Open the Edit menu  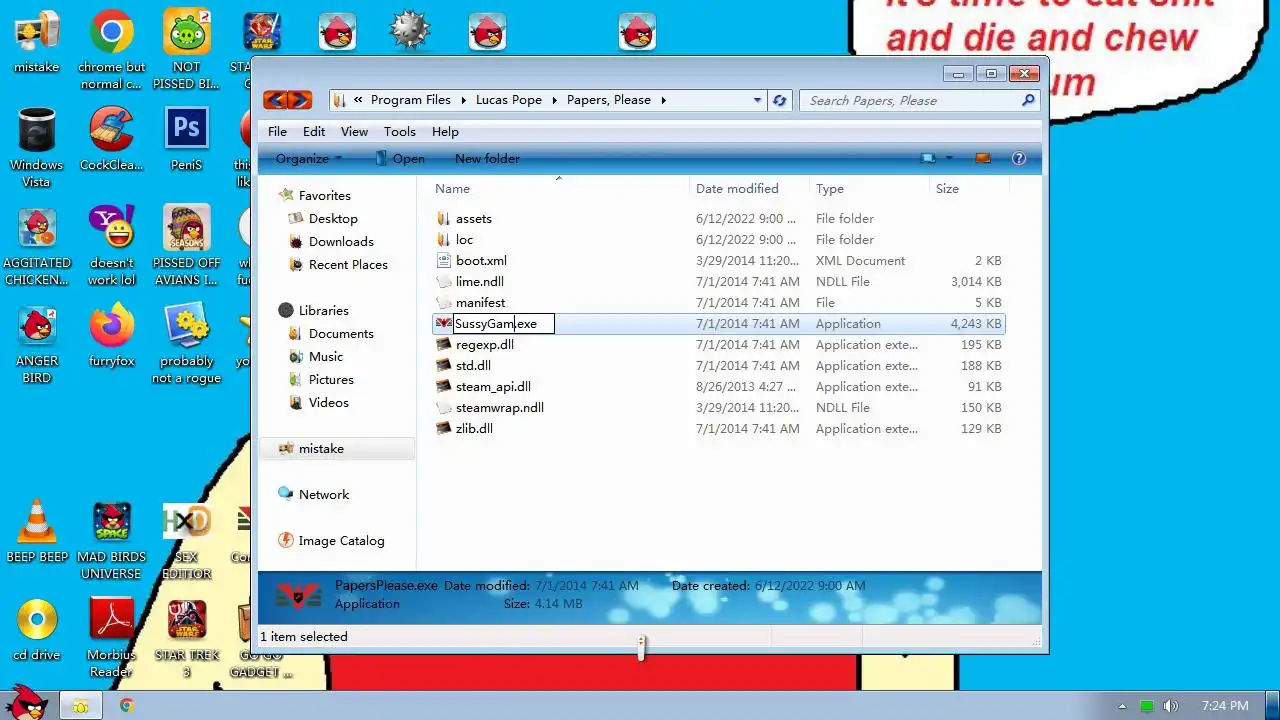tap(314, 131)
